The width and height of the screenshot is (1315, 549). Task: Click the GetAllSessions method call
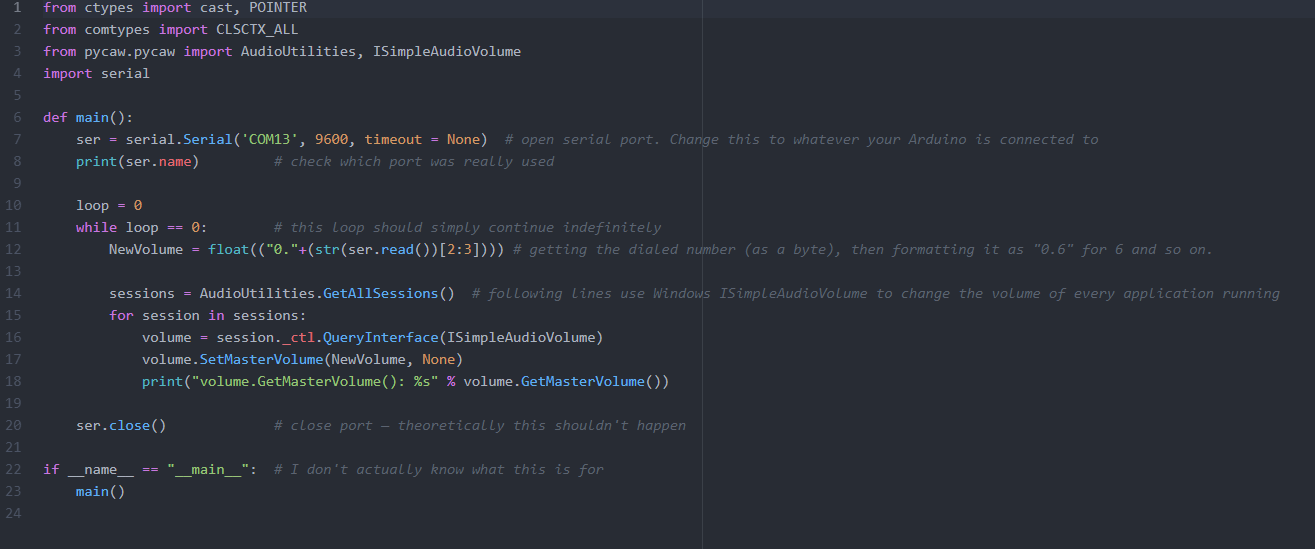click(389, 293)
